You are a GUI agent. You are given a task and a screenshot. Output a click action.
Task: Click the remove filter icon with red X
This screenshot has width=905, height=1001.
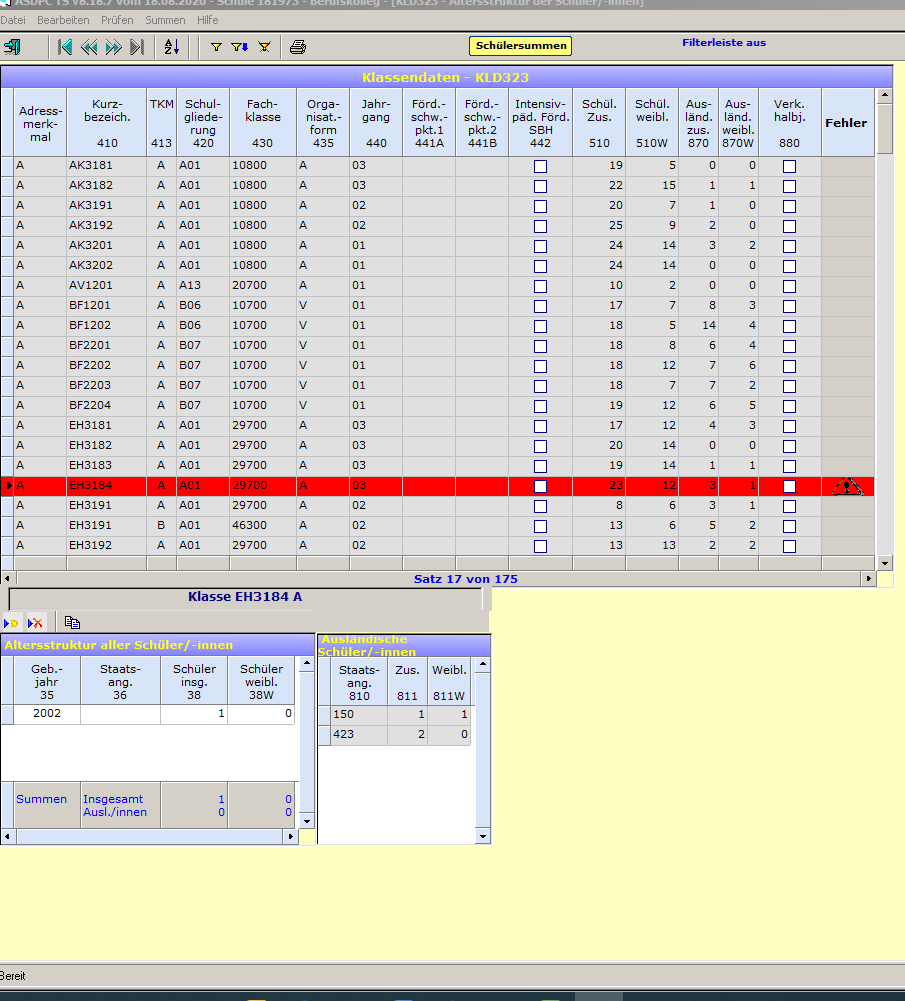[x=264, y=47]
